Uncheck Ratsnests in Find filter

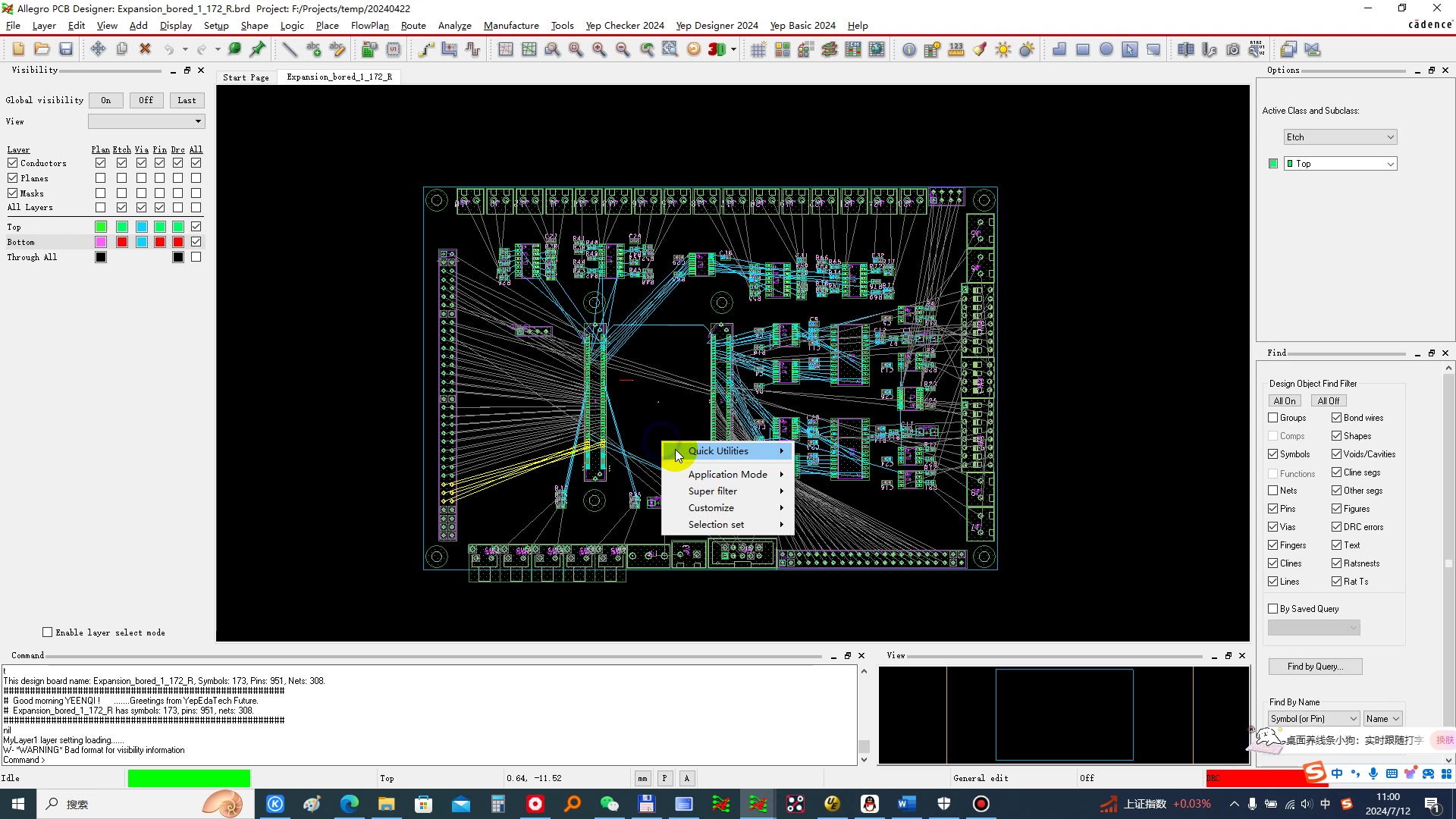1336,563
